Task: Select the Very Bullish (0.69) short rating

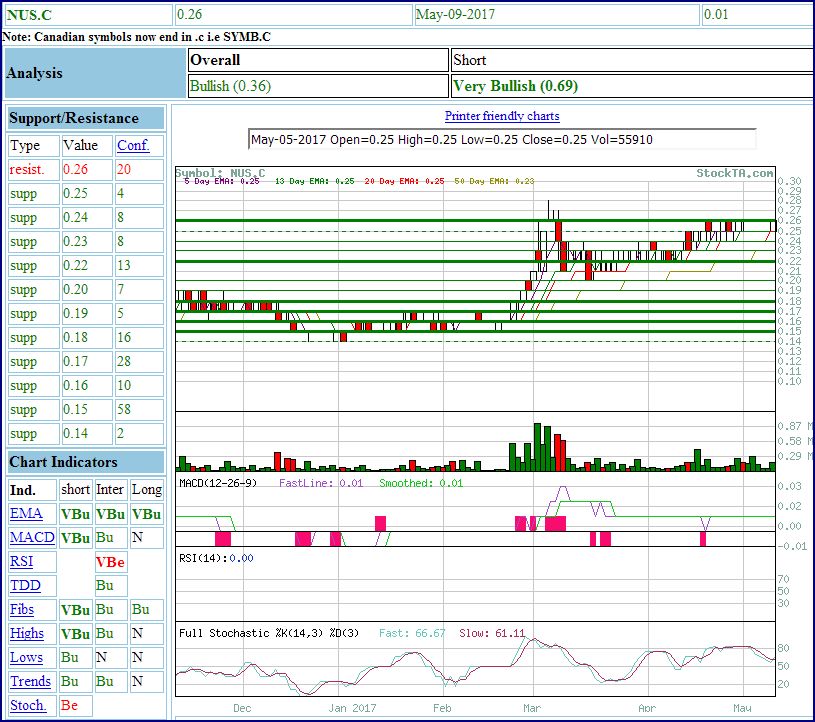Action: click(515, 86)
